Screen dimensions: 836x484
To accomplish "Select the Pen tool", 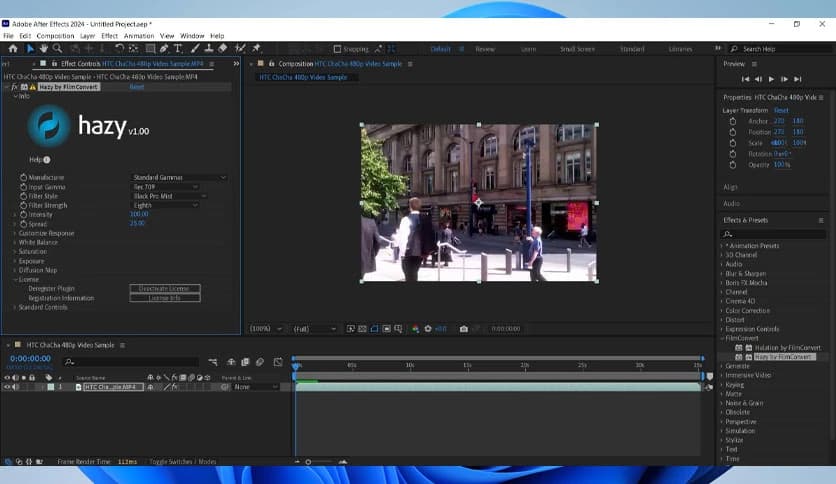I will [164, 49].
